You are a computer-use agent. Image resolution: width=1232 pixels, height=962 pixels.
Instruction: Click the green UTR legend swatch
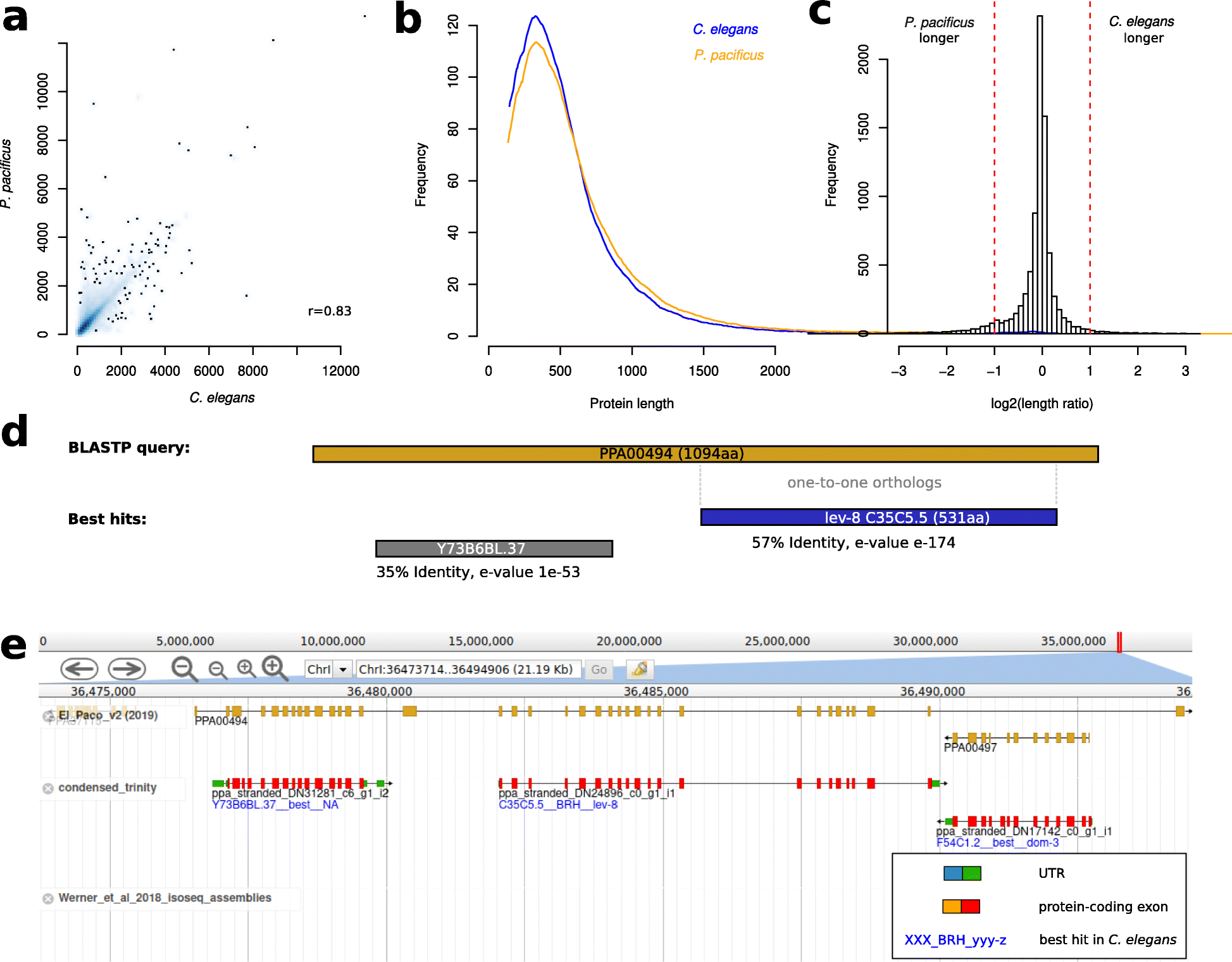[971, 873]
